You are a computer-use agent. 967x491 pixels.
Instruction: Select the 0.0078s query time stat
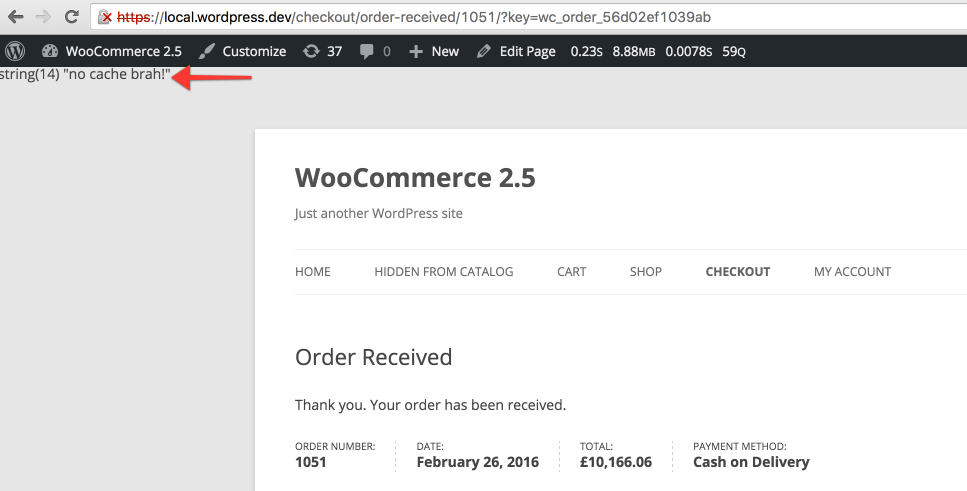point(689,51)
